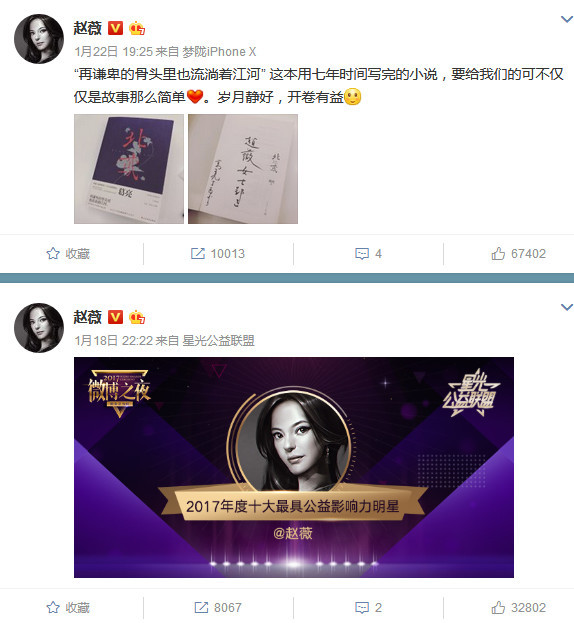574x623 pixels.
Task: Like the second post with 32802 likes
Action: (498, 607)
